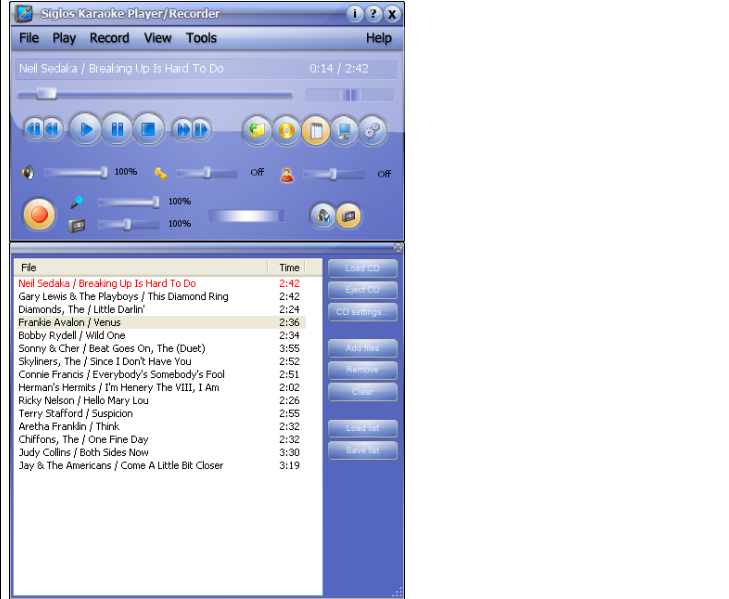Open the Record menu
729x599 pixels.
point(109,38)
